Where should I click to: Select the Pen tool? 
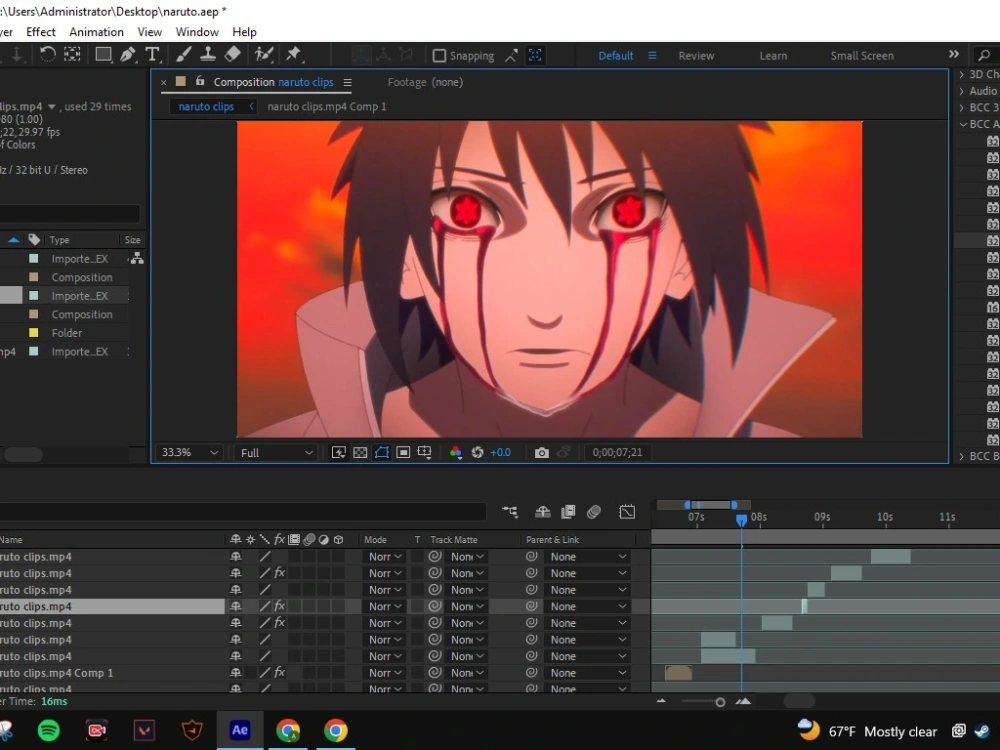127,53
